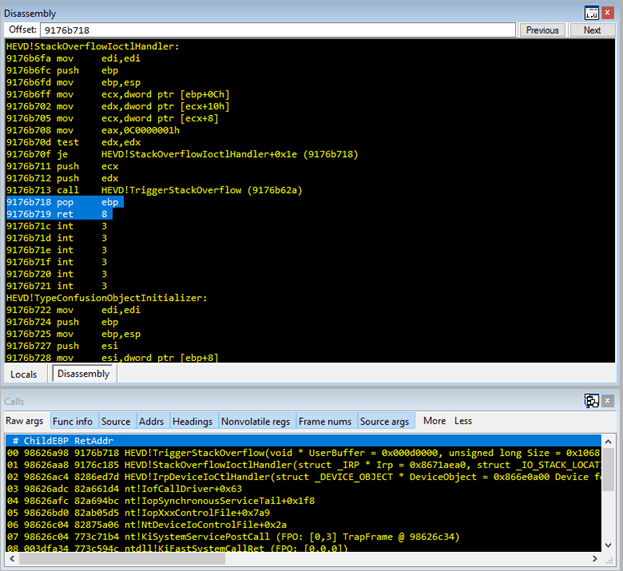Select frame 07 nt!KiSystemServicePostCall

[303, 537]
